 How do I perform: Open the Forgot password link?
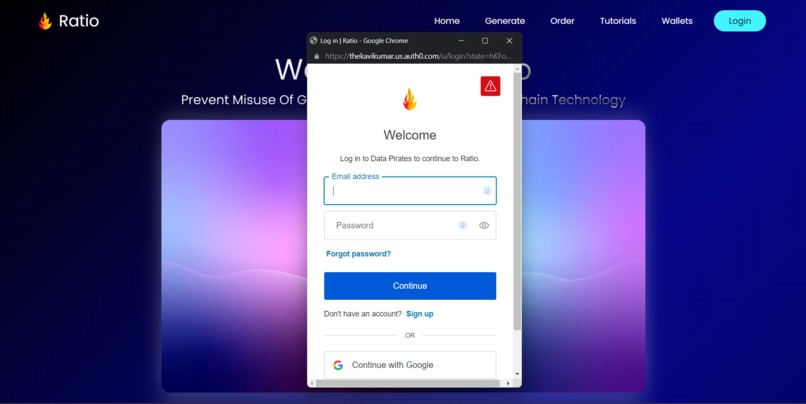[358, 254]
